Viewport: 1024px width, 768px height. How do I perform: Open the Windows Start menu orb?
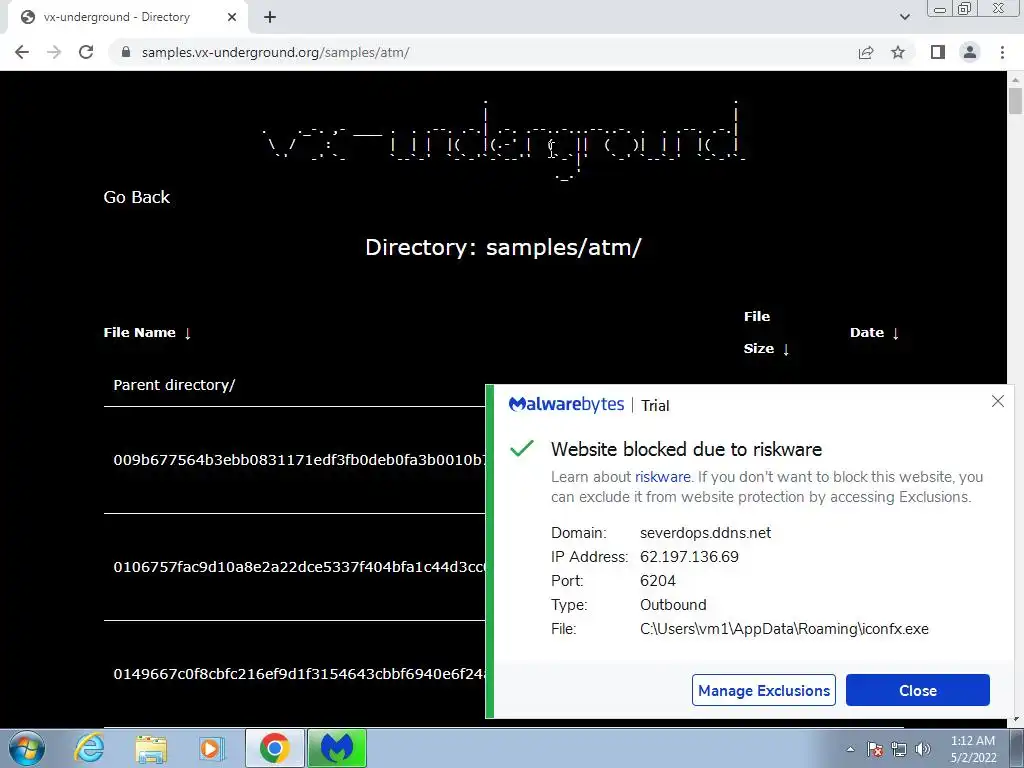click(27, 748)
